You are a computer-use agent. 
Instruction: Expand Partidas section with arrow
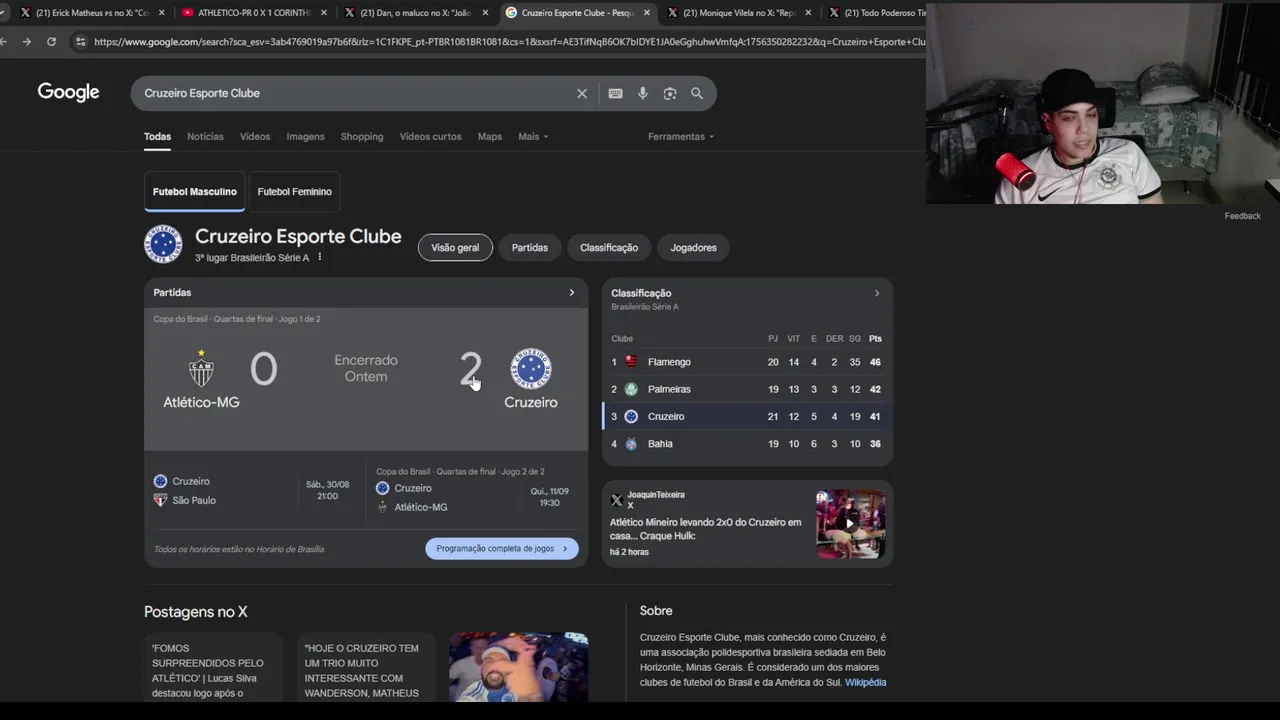tap(572, 292)
